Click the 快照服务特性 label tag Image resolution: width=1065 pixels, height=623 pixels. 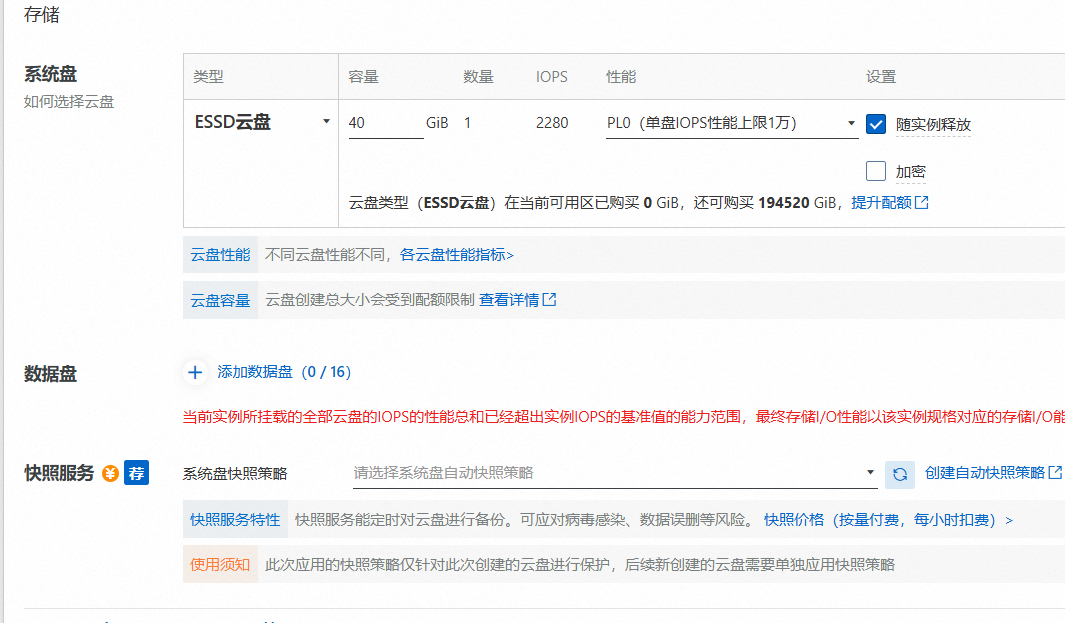[x=235, y=520]
